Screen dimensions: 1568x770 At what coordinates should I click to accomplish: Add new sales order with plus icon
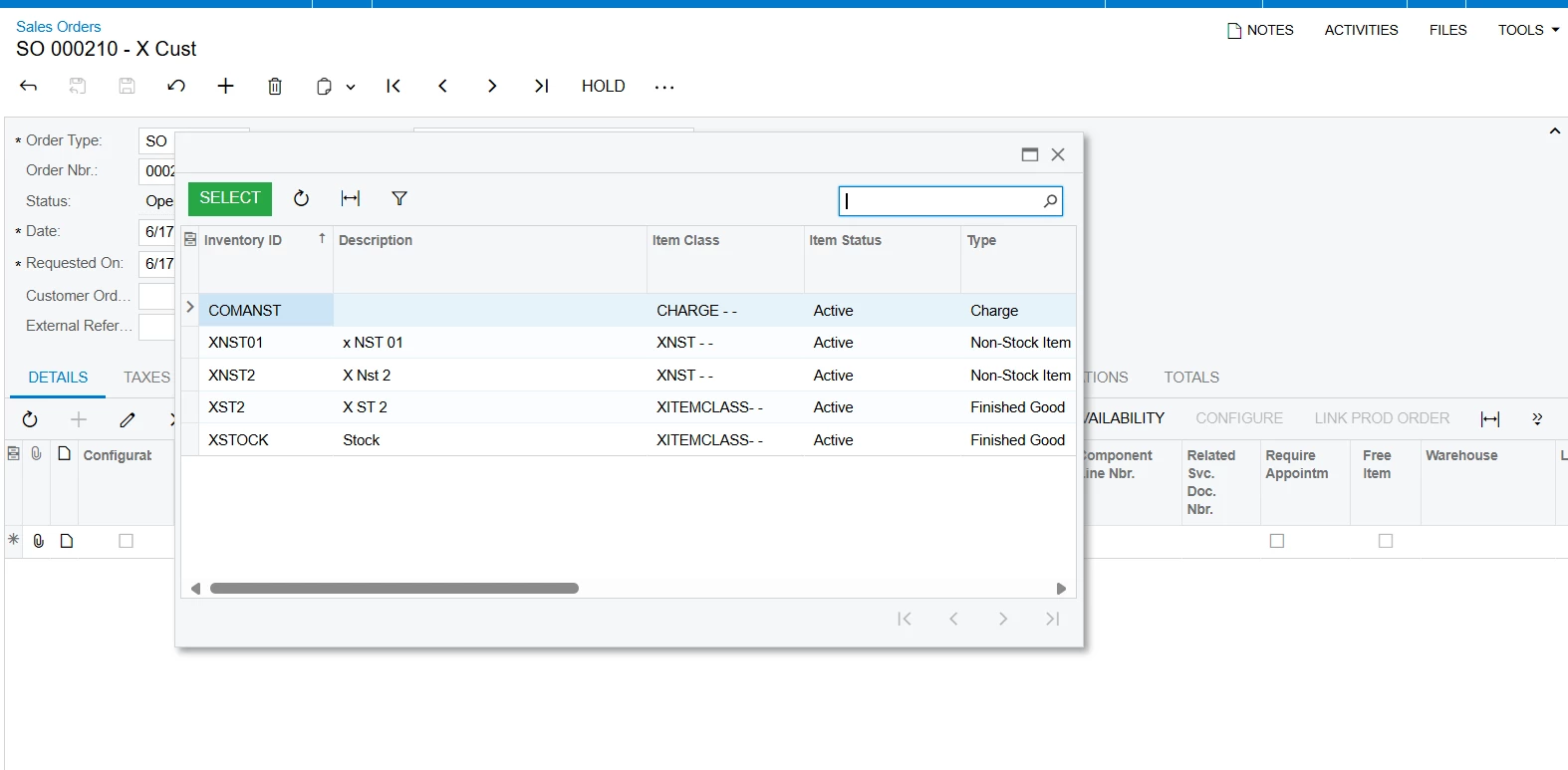click(226, 86)
